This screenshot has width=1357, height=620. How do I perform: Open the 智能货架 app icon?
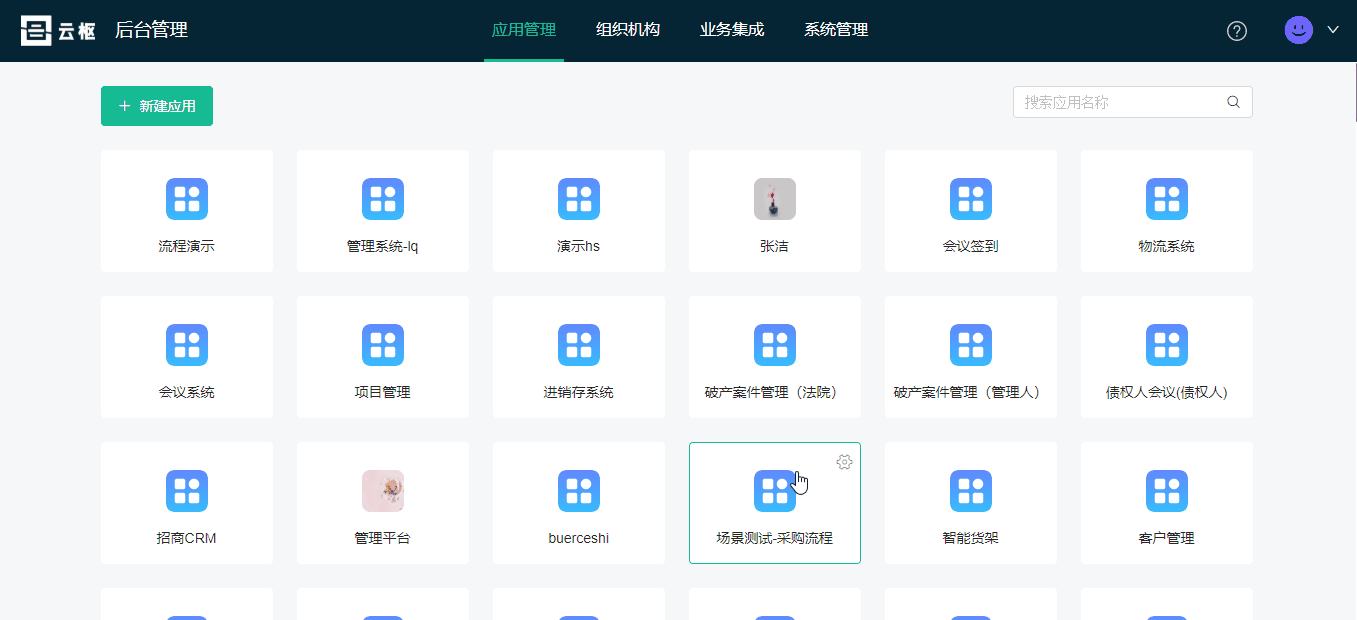click(x=971, y=491)
